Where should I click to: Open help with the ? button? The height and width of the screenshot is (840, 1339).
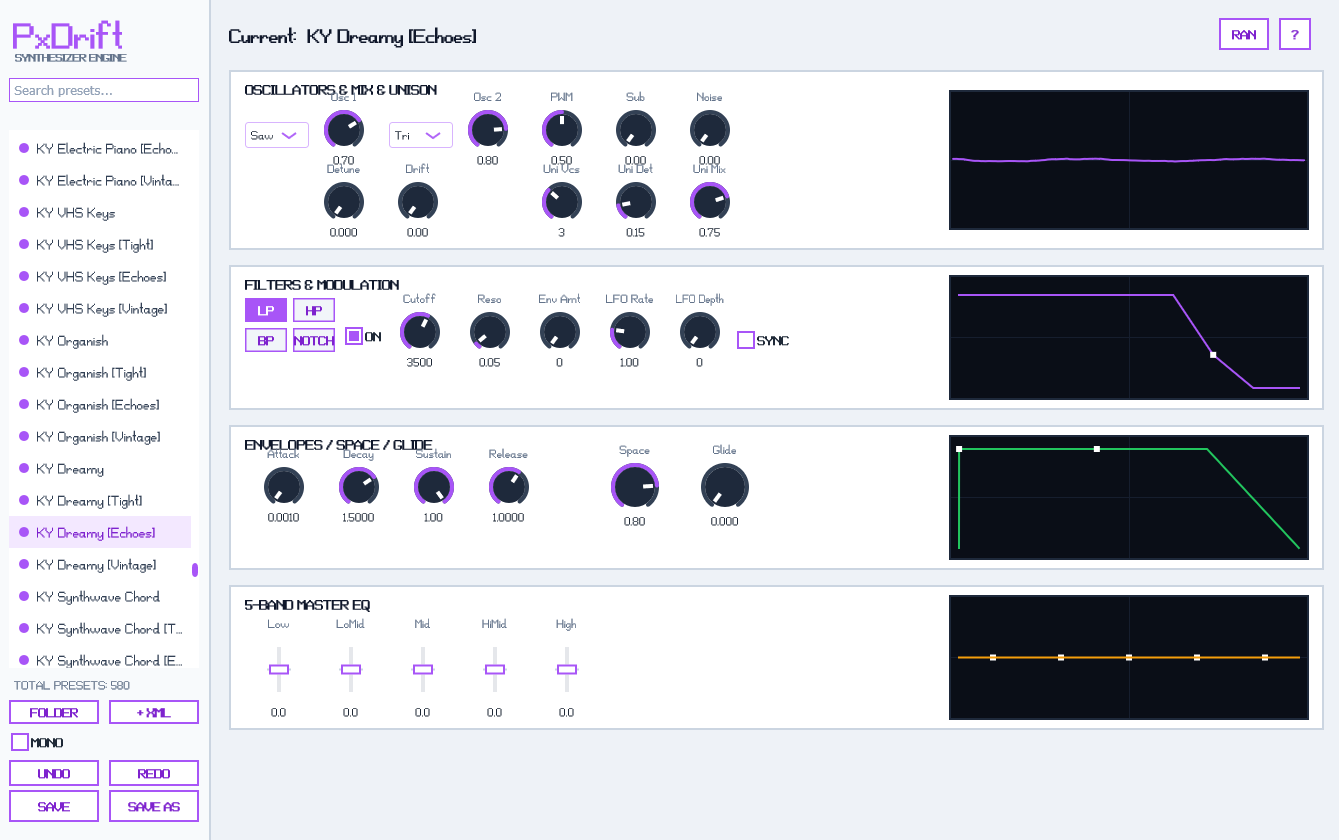[1295, 34]
